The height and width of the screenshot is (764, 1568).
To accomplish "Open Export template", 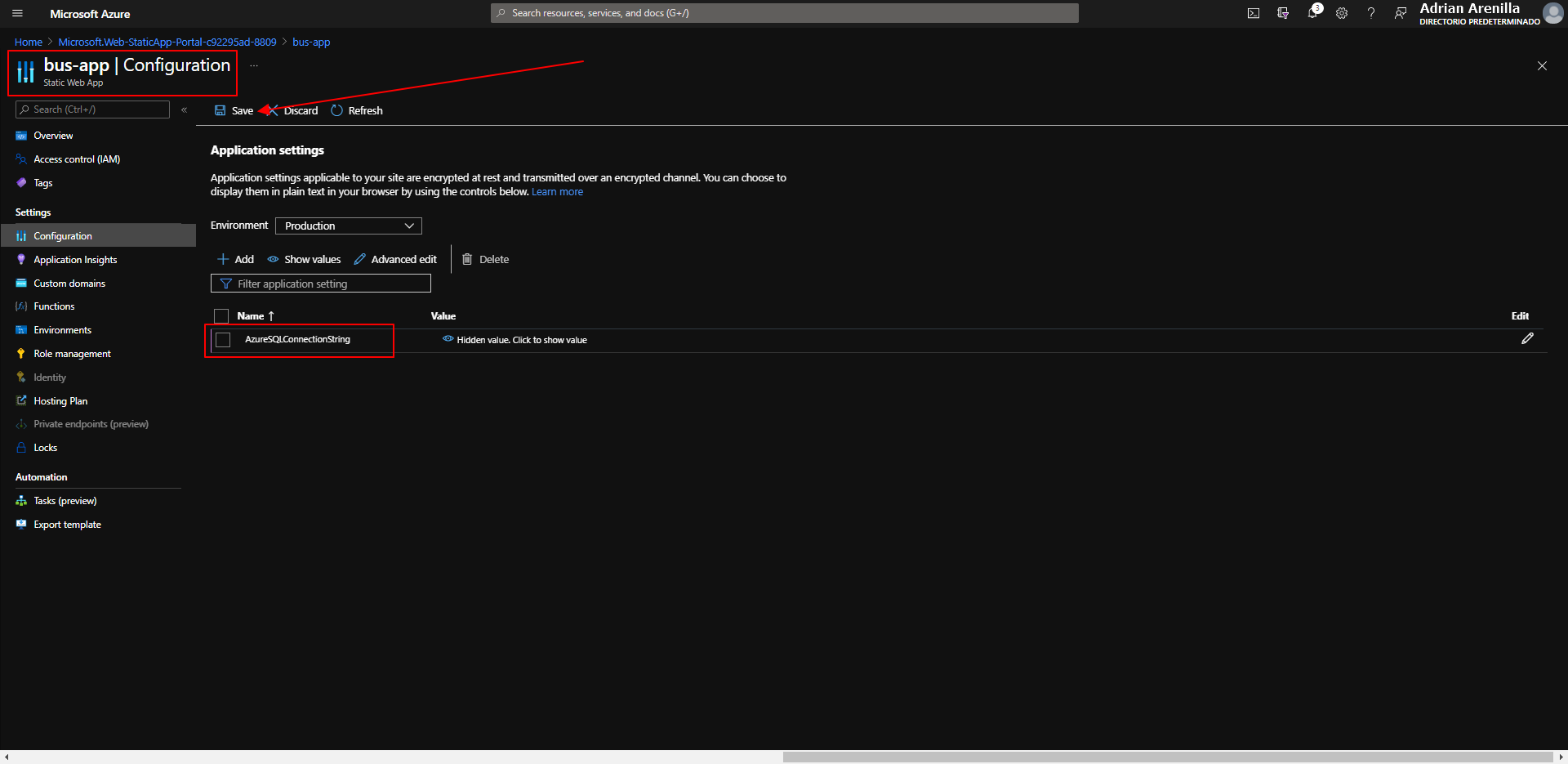I will (x=67, y=525).
